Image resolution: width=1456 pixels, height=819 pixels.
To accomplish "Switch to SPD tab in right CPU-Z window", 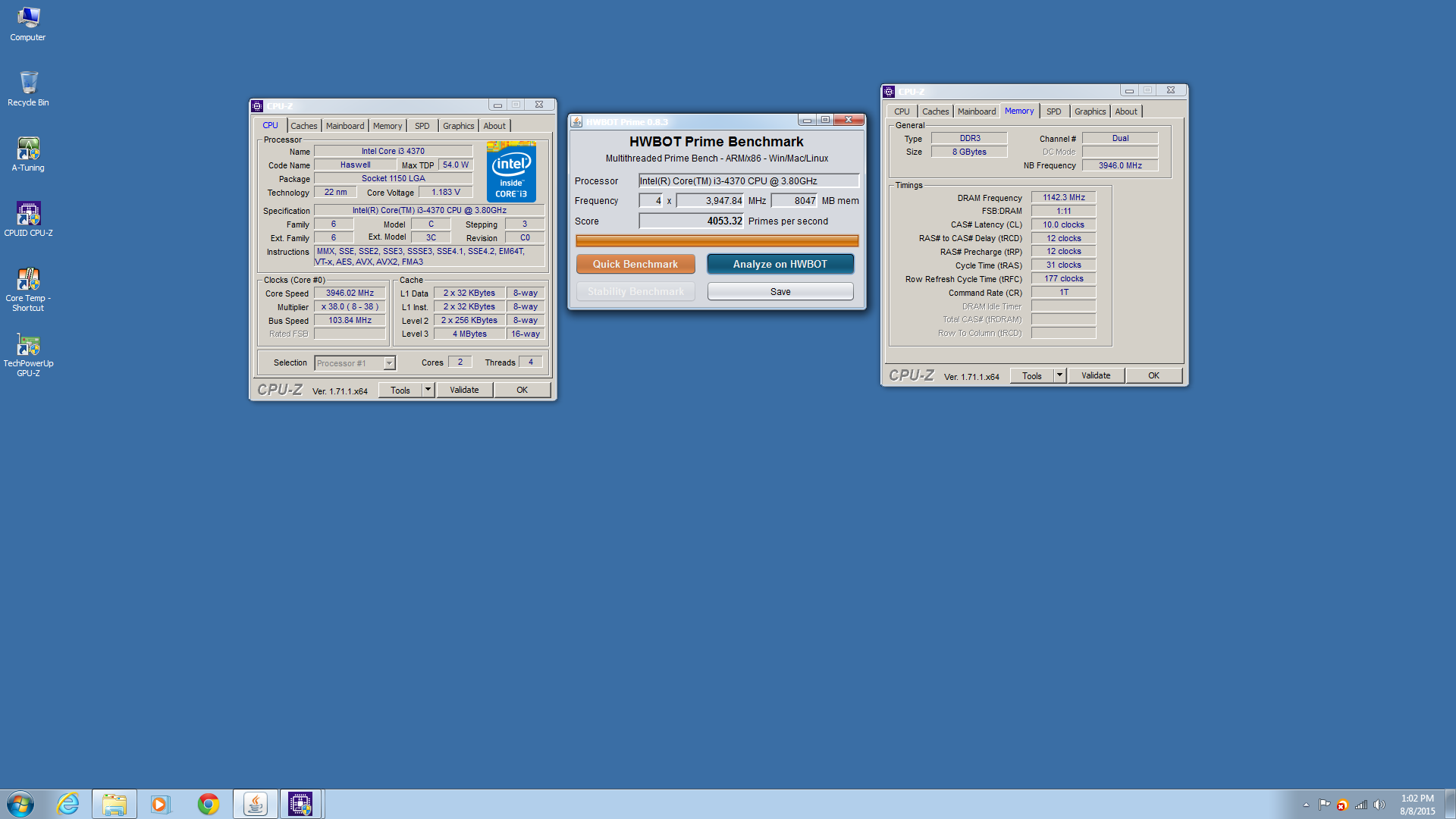I will [1054, 111].
